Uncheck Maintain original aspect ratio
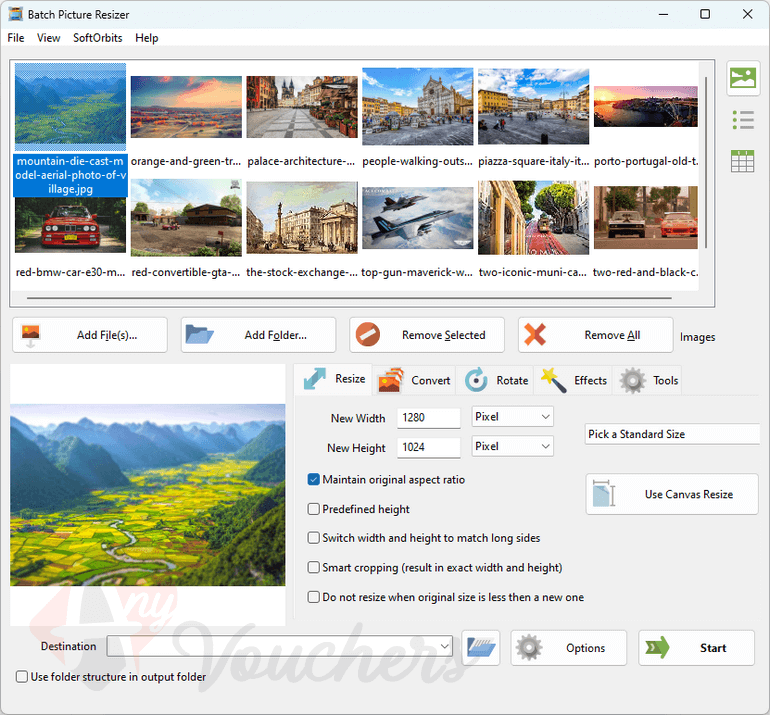The height and width of the screenshot is (715, 770). pos(314,480)
